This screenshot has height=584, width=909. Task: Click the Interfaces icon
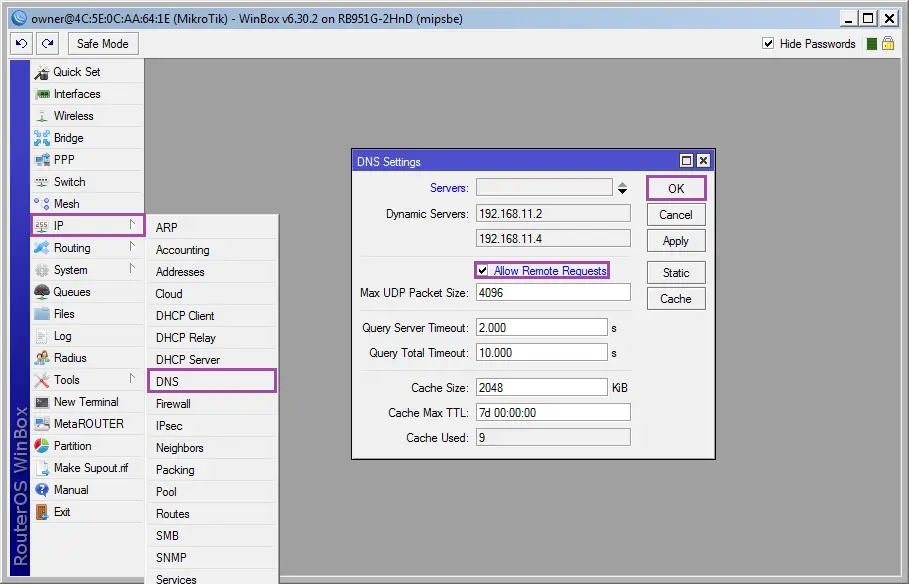click(42, 94)
